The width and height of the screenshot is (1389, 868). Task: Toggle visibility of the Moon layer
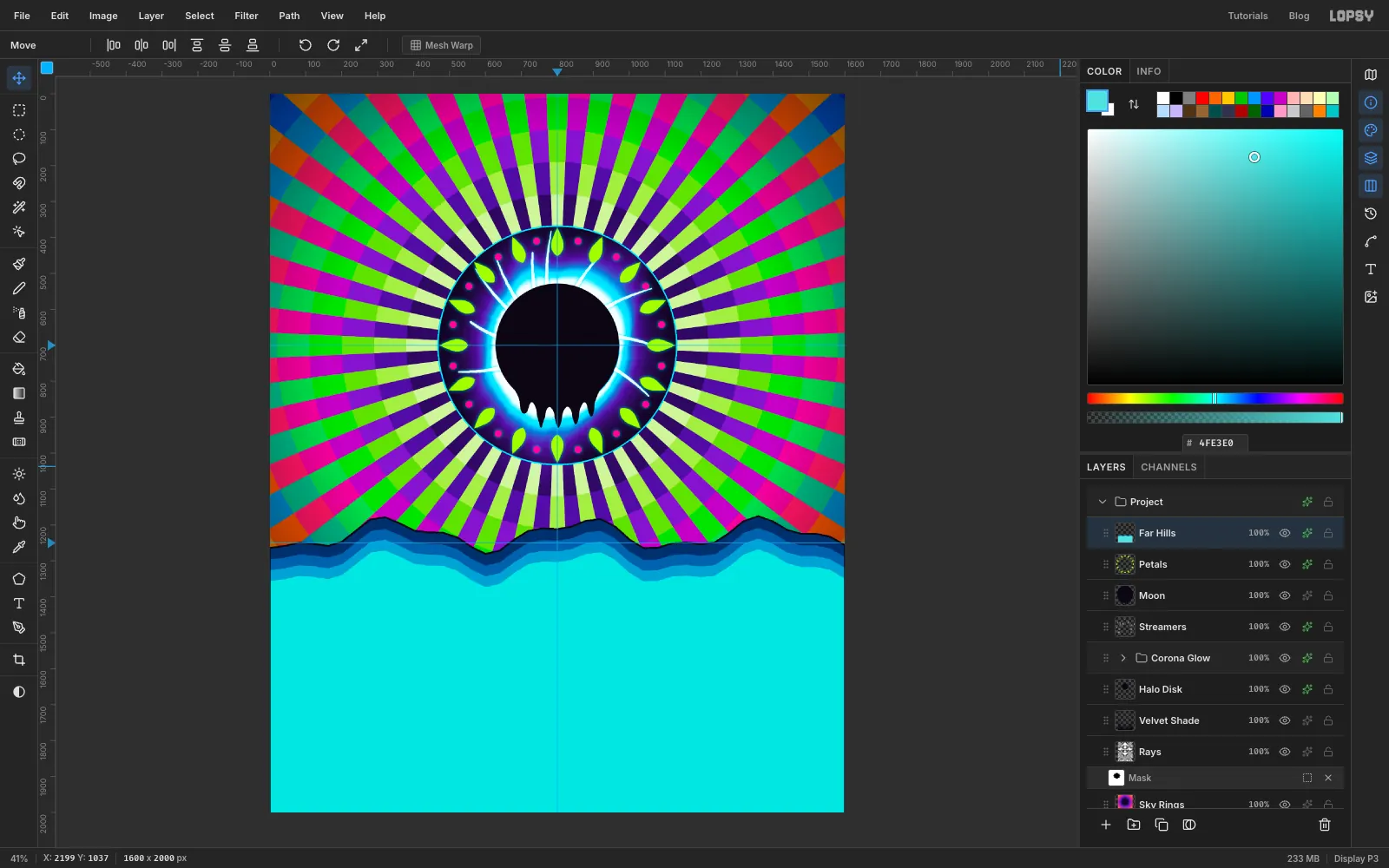pyautogui.click(x=1285, y=595)
